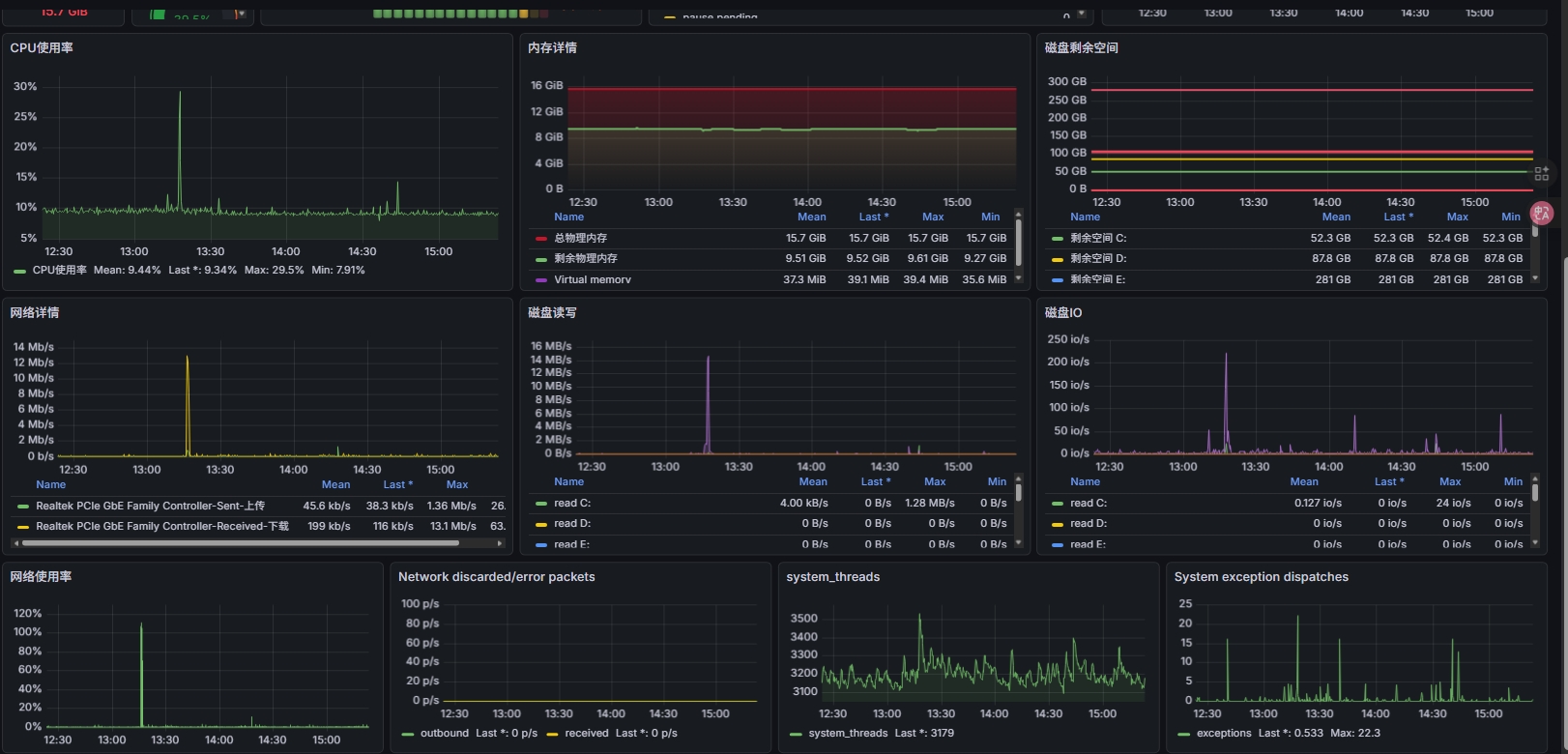Sort 磁盘IO legend by Name
This screenshot has width=1568, height=754.
(1086, 481)
